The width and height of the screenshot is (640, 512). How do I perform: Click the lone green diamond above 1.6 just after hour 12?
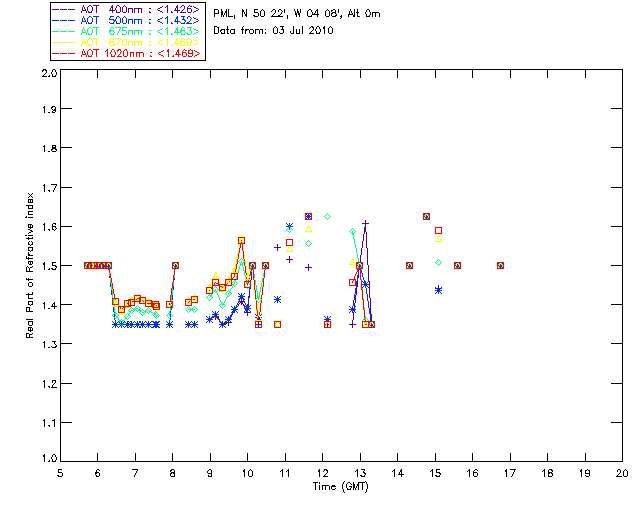coord(327,216)
